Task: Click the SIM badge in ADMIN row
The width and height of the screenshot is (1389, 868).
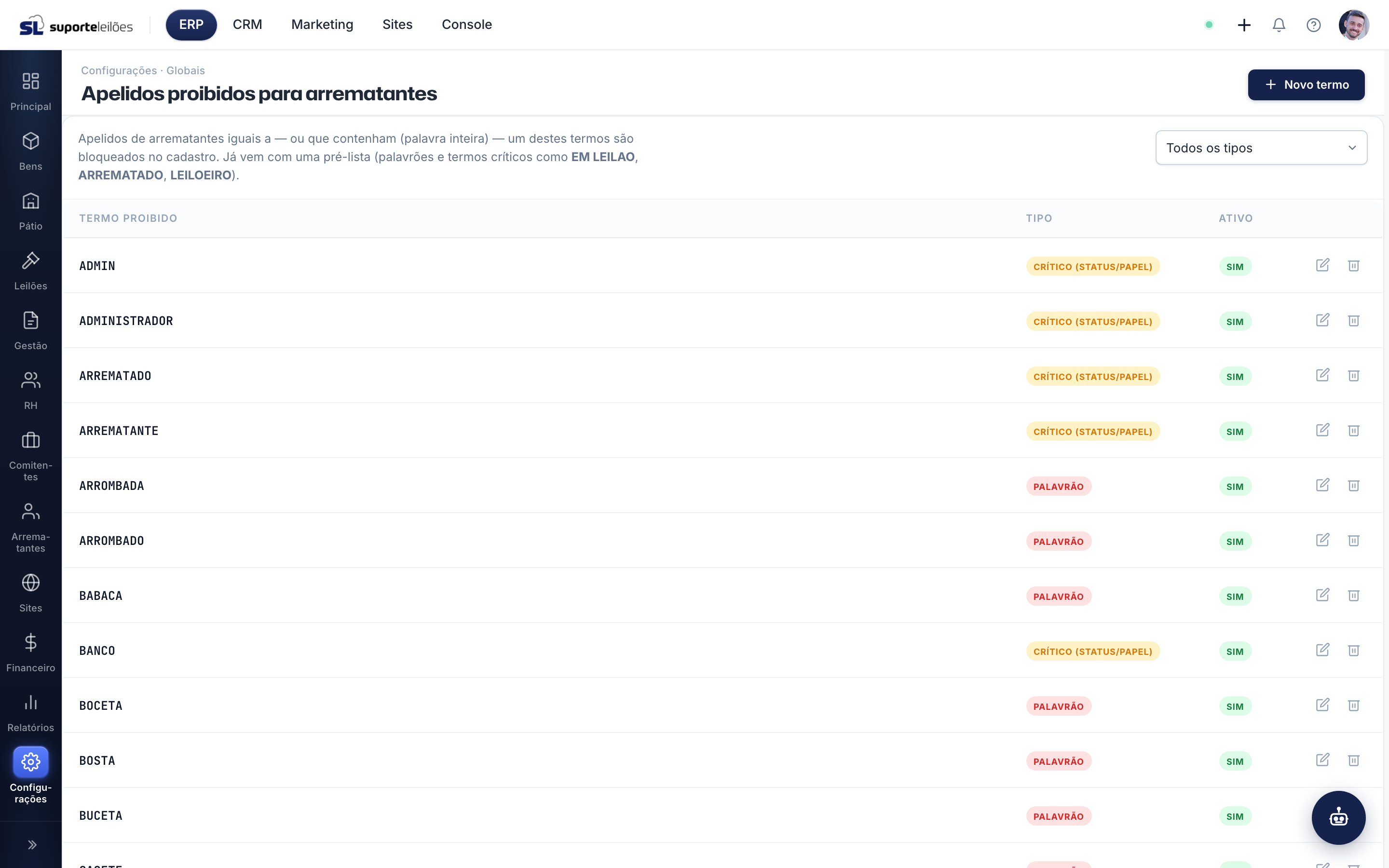Action: (x=1235, y=266)
